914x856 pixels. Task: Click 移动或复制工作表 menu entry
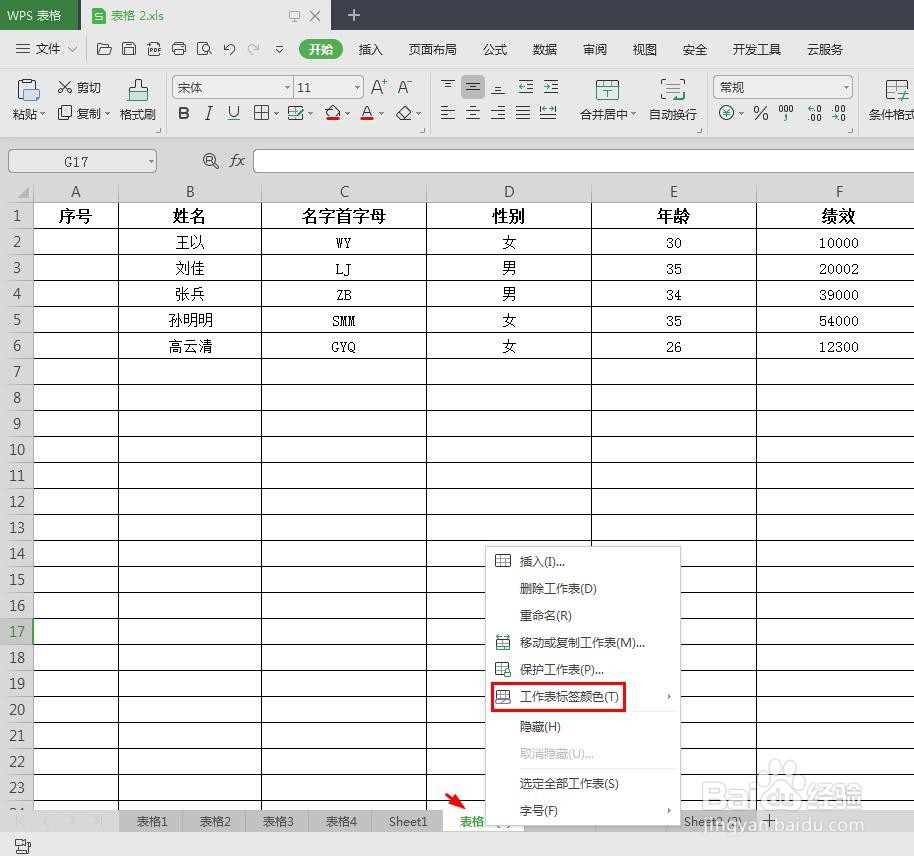tap(583, 642)
